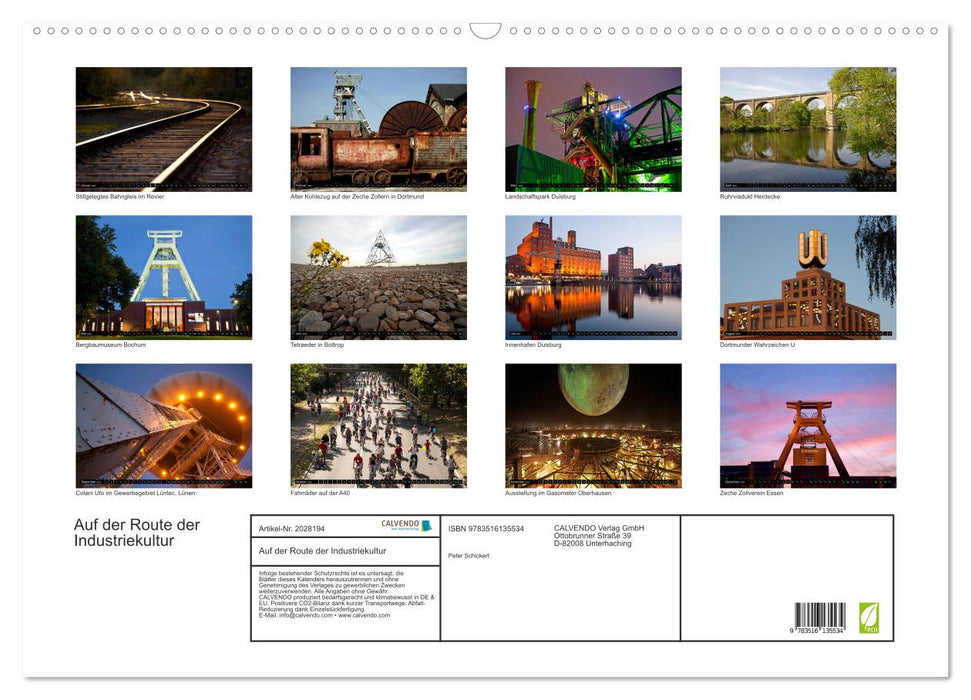
Task: Select the Innenhafen Duisburg picture
Action: [594, 276]
